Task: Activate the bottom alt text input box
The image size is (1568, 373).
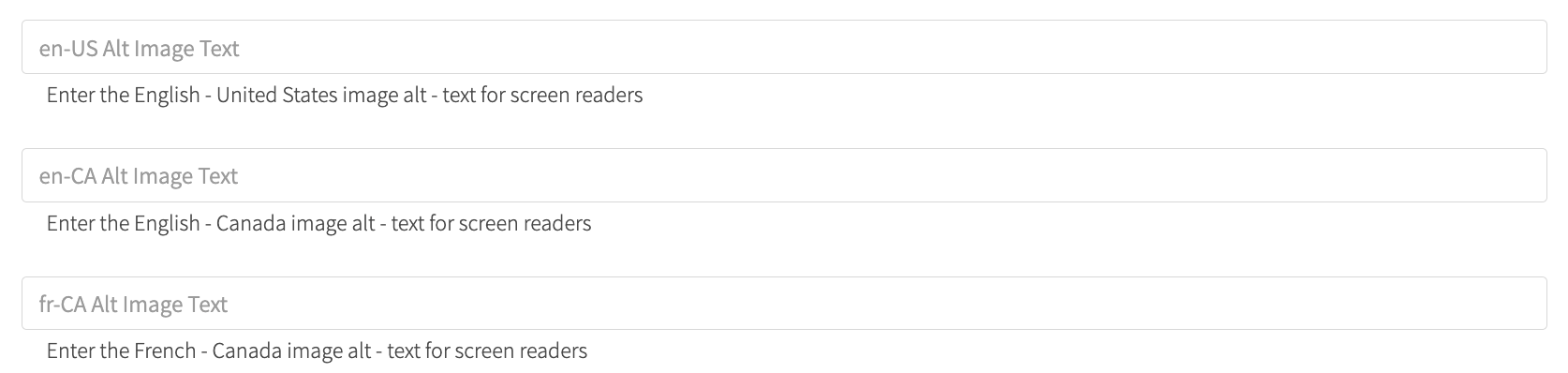Action: 784,304
